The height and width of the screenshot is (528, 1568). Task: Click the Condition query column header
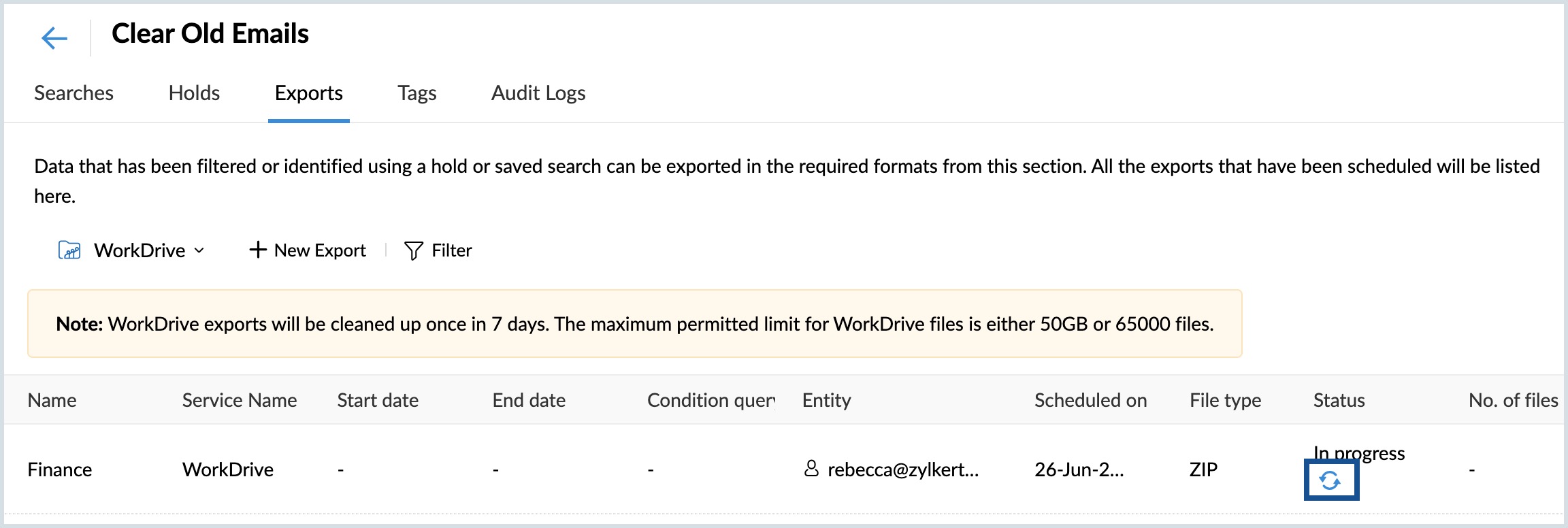click(x=711, y=400)
